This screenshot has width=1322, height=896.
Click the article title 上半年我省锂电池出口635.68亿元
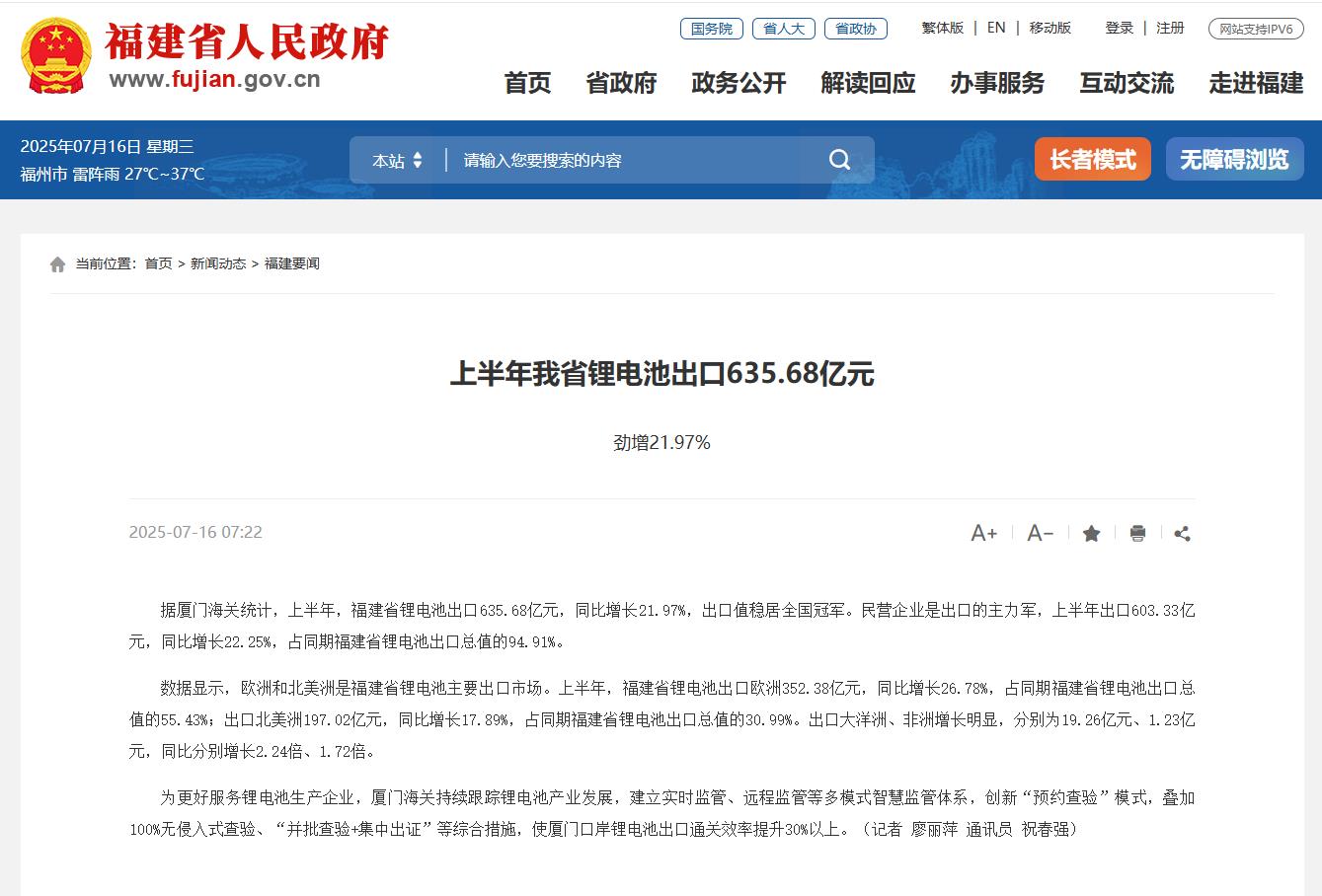coord(661,374)
